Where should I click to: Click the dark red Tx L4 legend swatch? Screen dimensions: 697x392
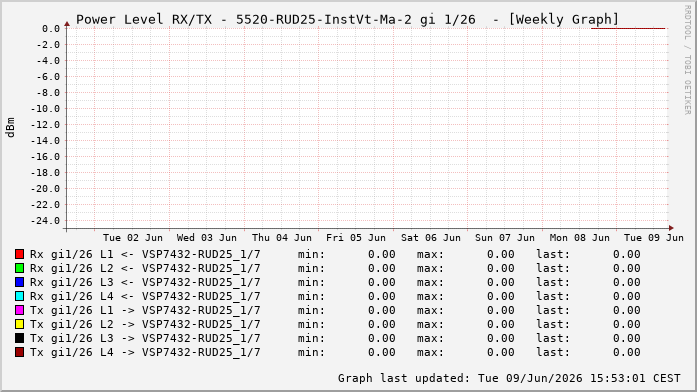19,352
